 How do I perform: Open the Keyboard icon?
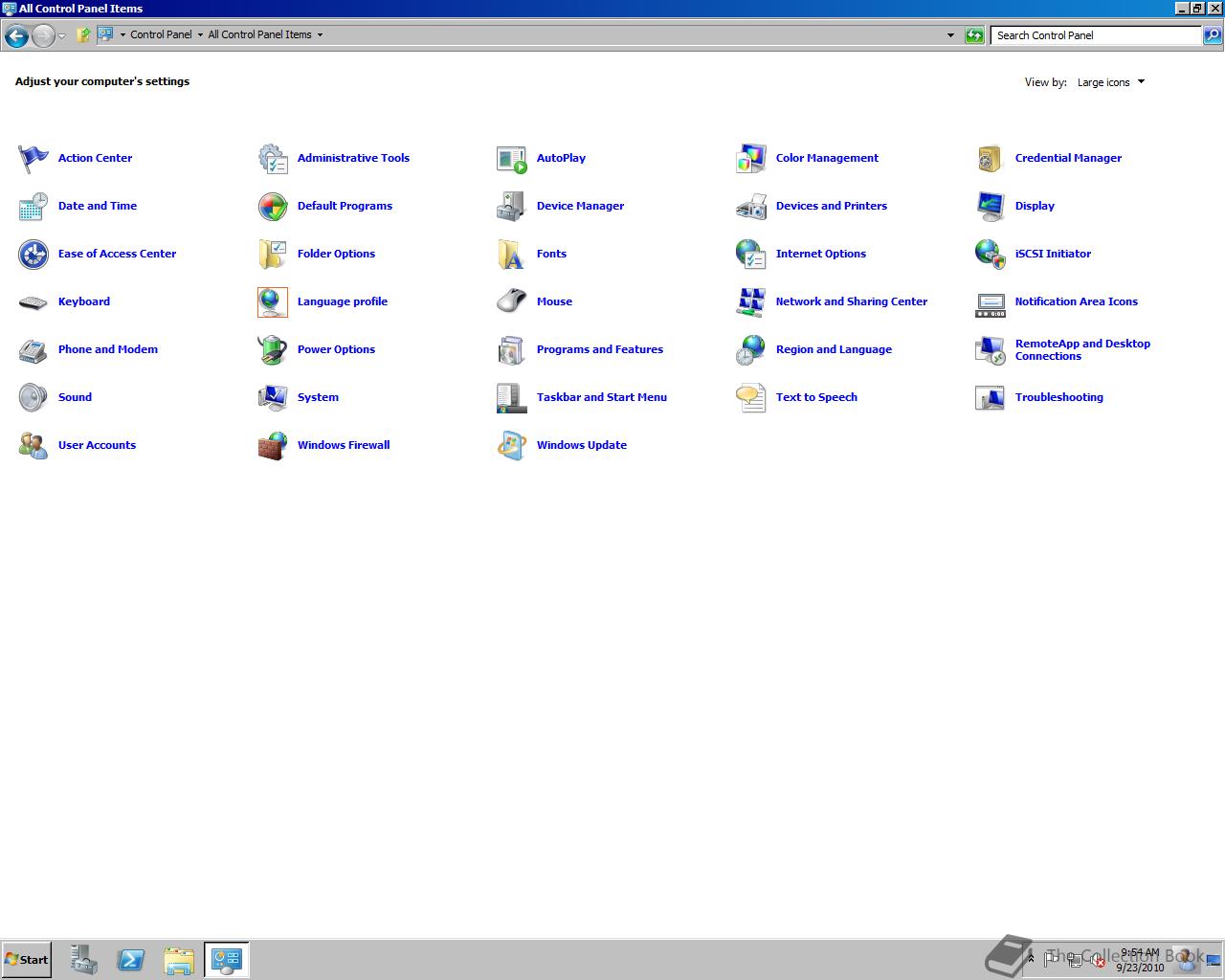(x=33, y=302)
